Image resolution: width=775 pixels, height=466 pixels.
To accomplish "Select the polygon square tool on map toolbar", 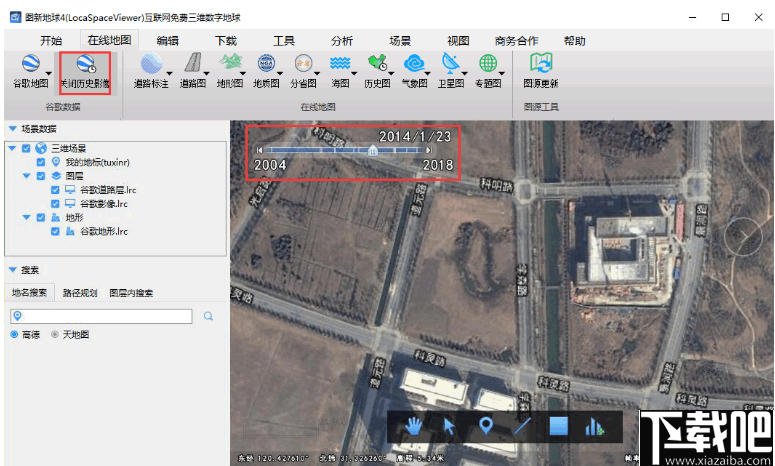I will point(559,426).
